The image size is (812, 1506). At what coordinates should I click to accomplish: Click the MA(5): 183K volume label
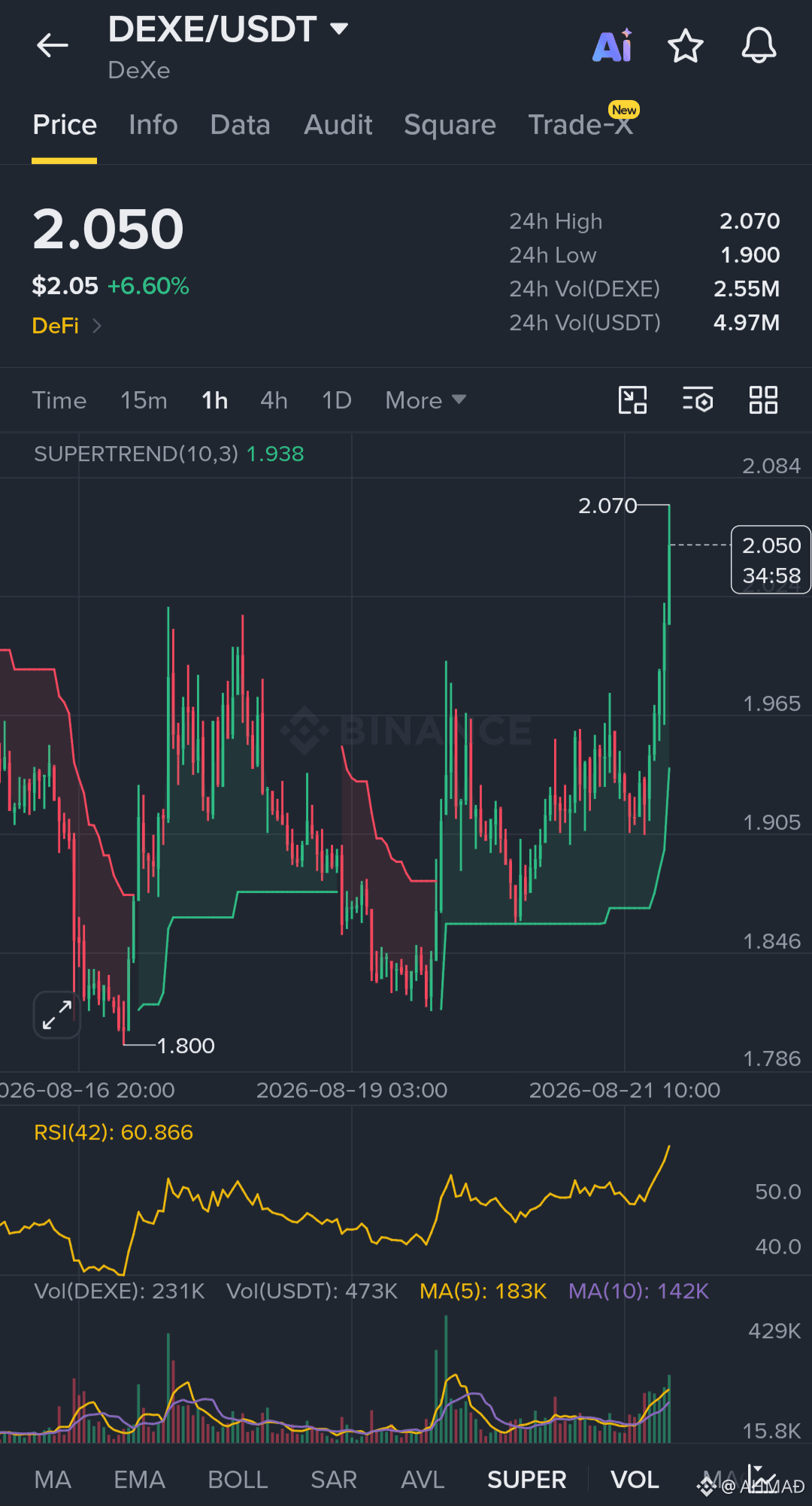483,1291
